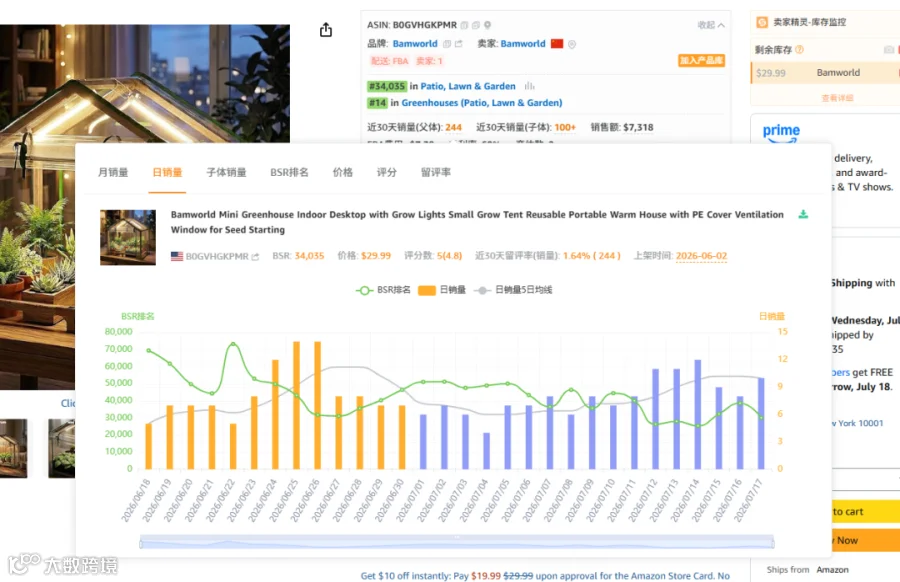
Task: Click the location pin beside the seller flag
Action: click(x=572, y=44)
